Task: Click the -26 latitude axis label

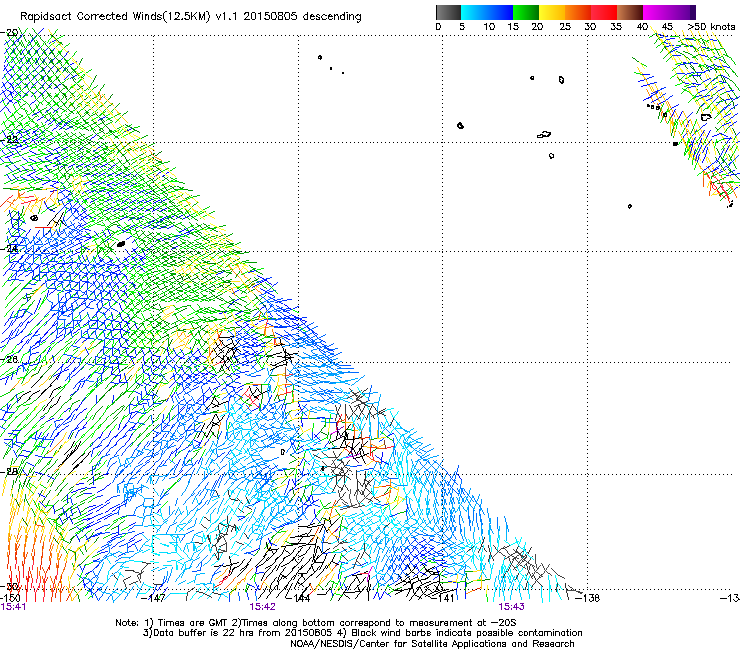Action: pyautogui.click(x=9, y=360)
